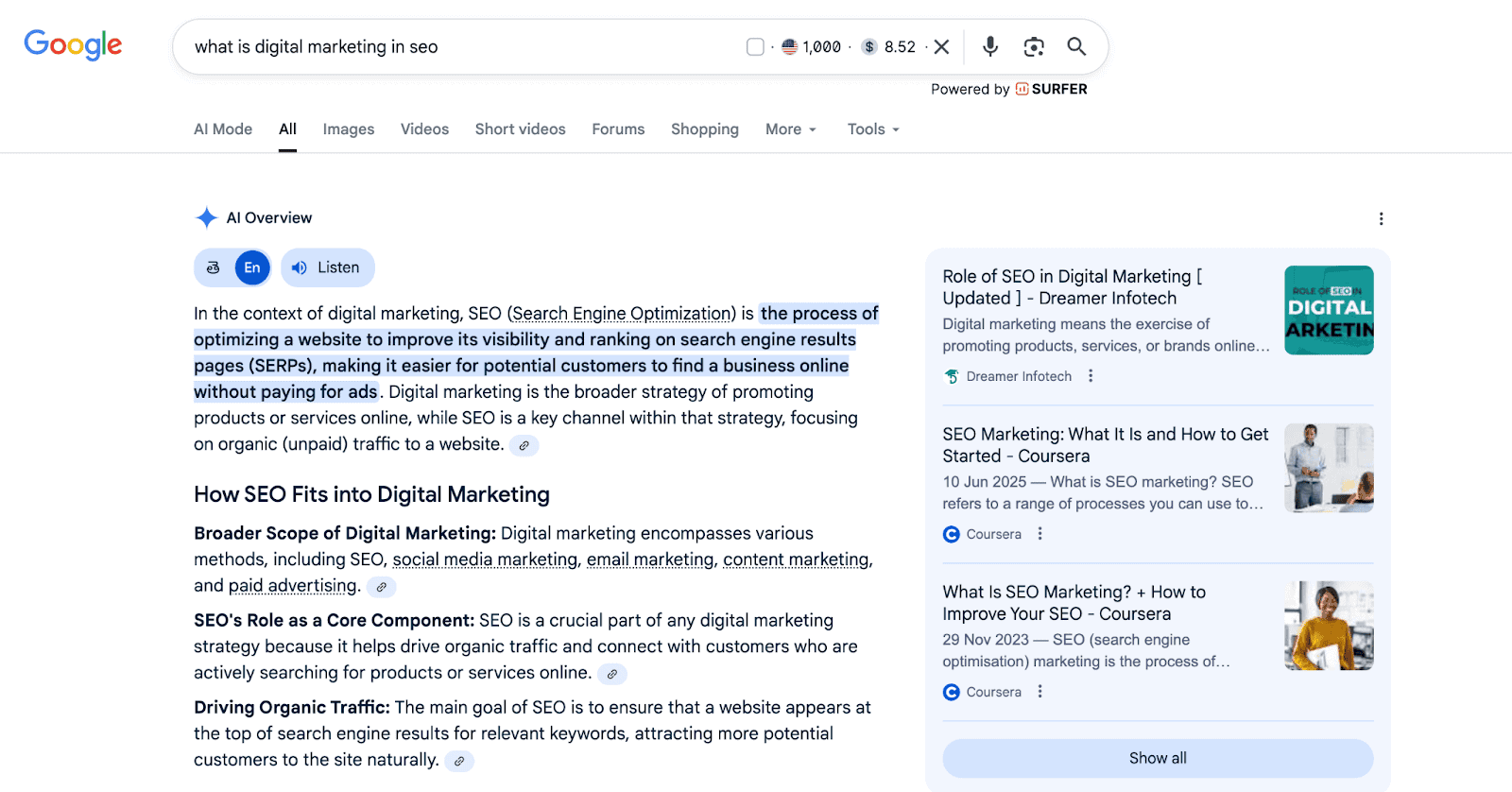Open Dreamer Infotech result options menu
1512x792 pixels.
point(1091,376)
